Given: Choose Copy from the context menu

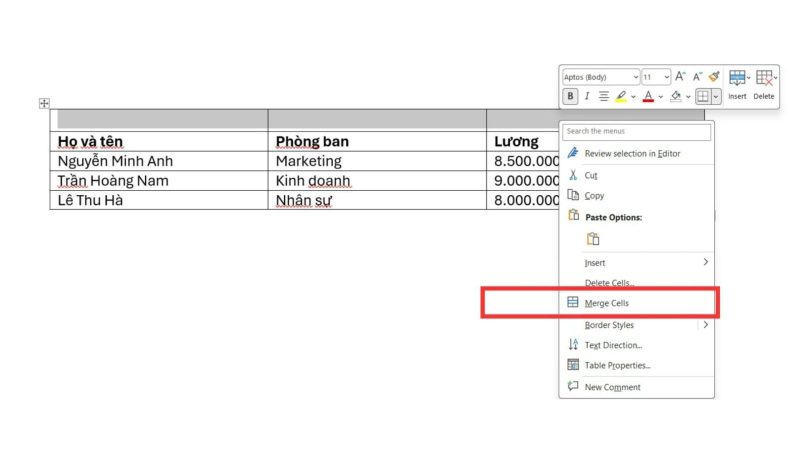Looking at the screenshot, I should pos(637,195).
